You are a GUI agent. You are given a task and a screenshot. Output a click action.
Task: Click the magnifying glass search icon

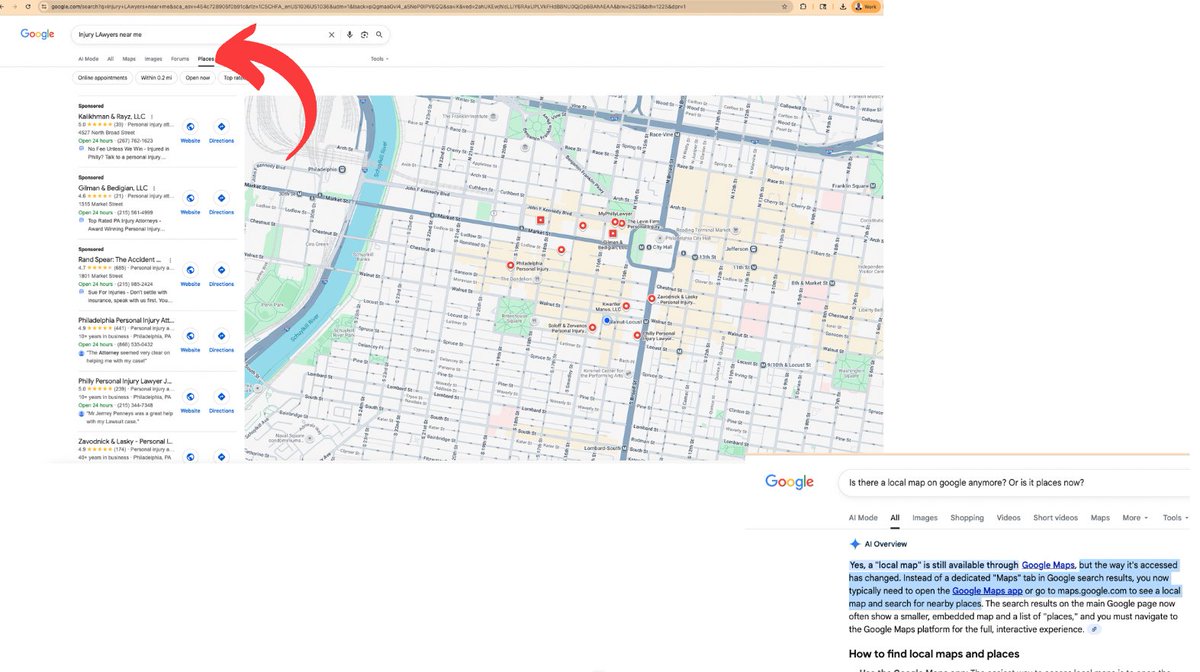click(379, 34)
